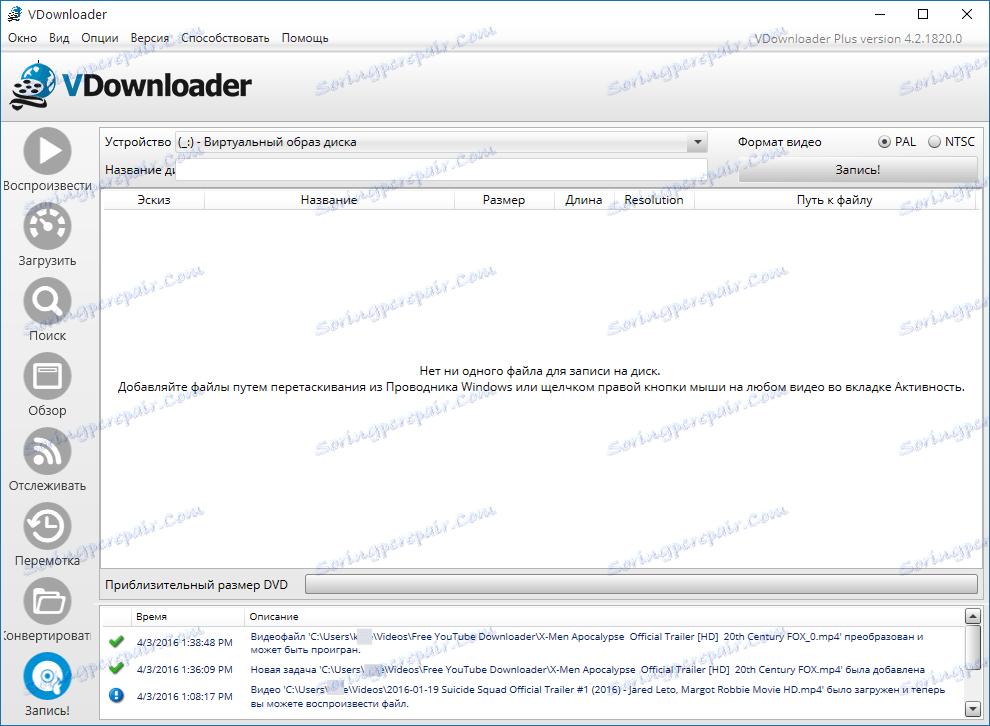Open the Конвертировать conversion tool

(x=46, y=602)
